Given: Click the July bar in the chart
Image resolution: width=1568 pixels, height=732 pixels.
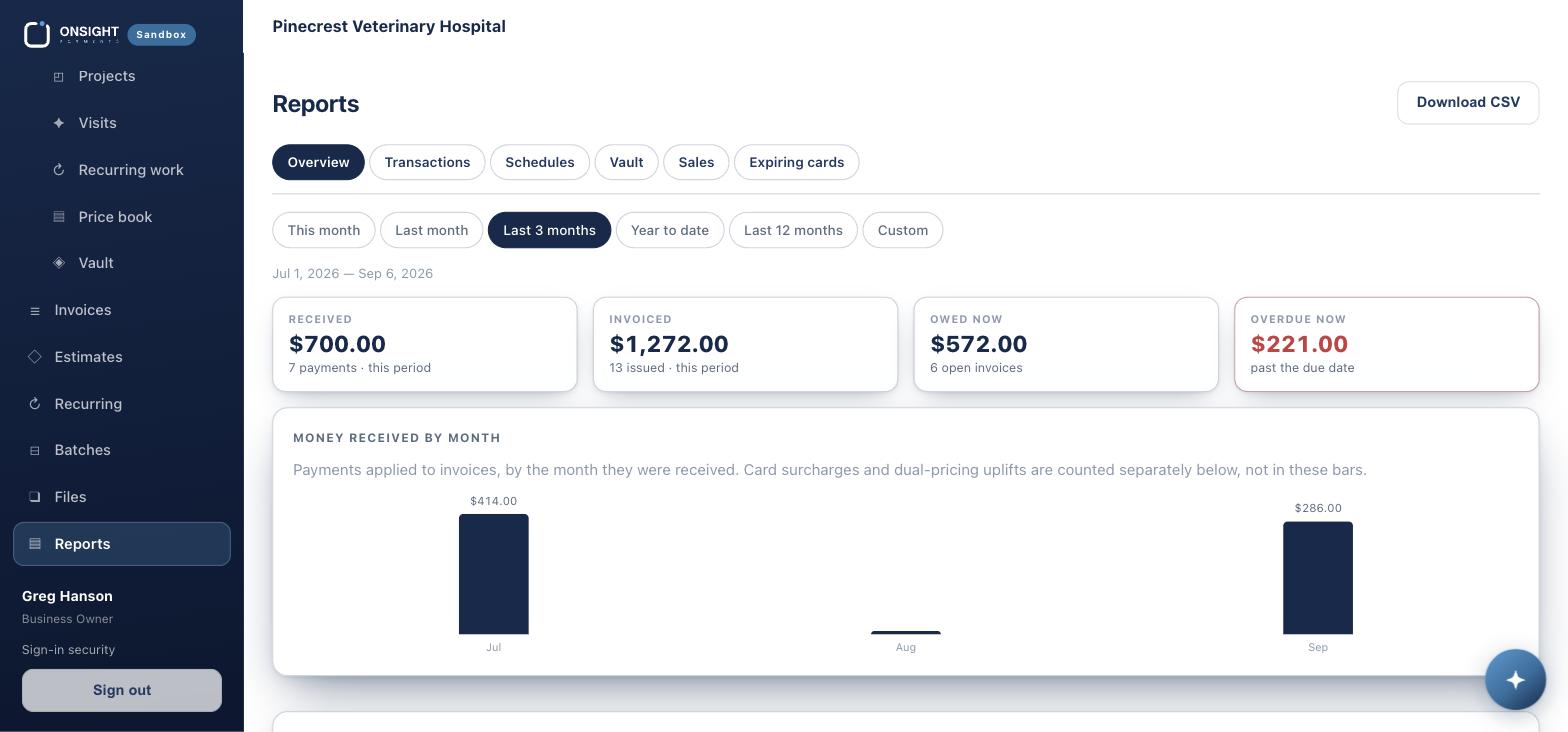Looking at the screenshot, I should (494, 574).
